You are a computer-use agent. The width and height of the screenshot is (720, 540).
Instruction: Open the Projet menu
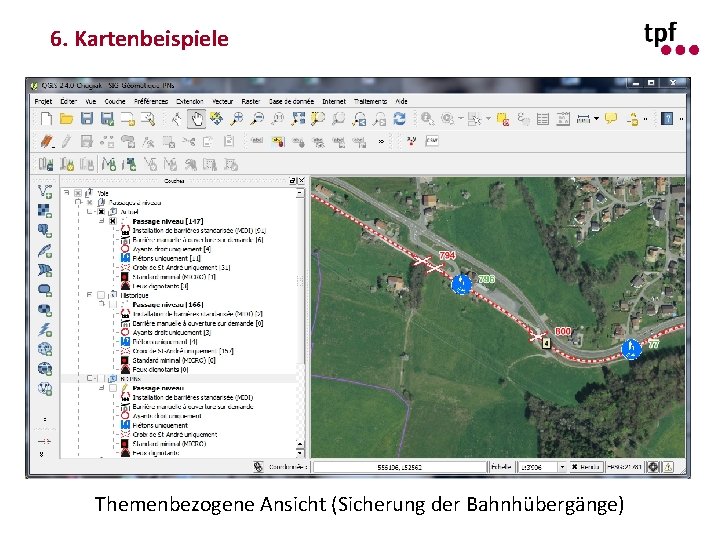tap(44, 101)
